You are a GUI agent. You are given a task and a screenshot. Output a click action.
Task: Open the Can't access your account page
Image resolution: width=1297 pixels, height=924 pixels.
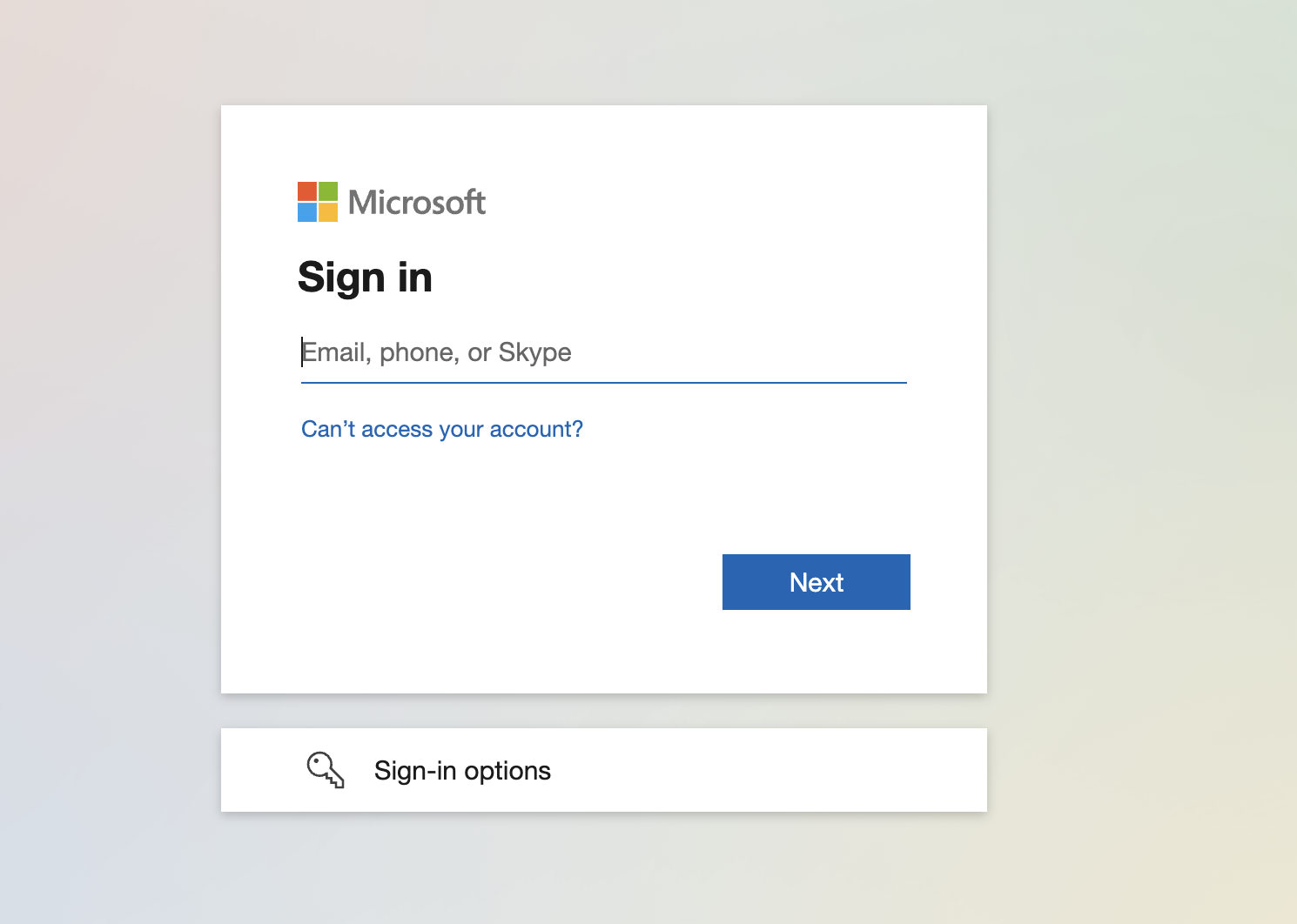click(x=441, y=429)
